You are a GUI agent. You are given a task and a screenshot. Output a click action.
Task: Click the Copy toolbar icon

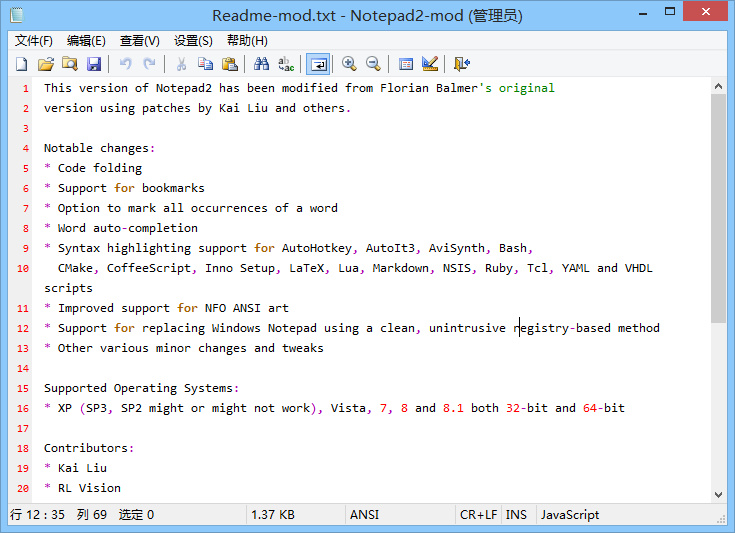point(205,64)
